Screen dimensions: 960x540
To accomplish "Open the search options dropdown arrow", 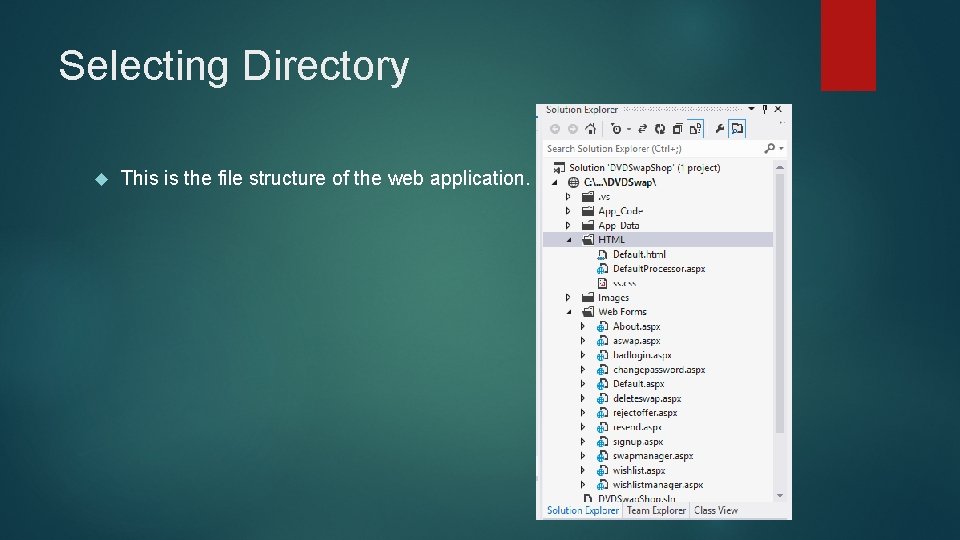I will tap(781, 149).
